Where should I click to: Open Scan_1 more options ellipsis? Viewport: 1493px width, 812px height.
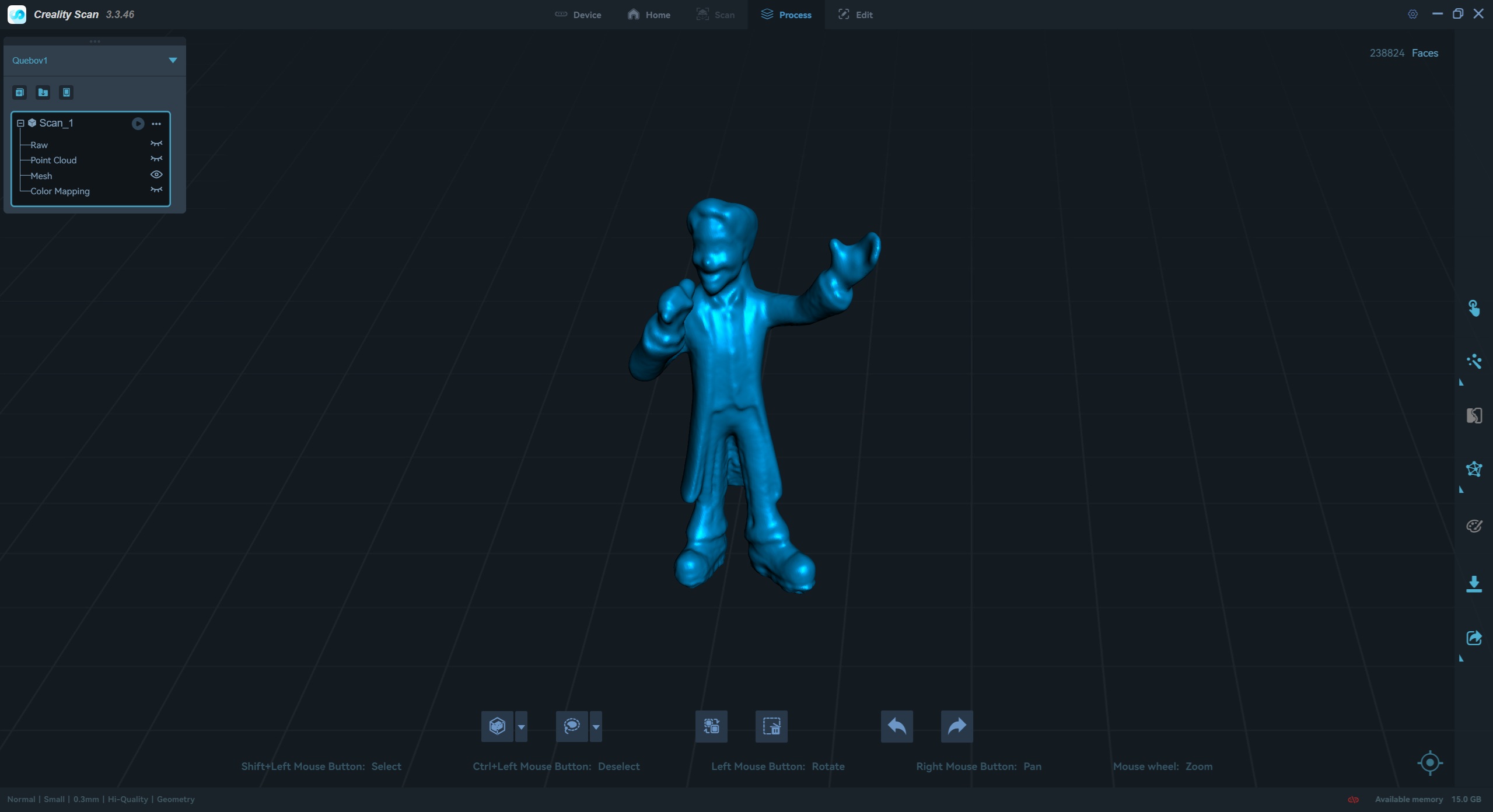point(156,124)
